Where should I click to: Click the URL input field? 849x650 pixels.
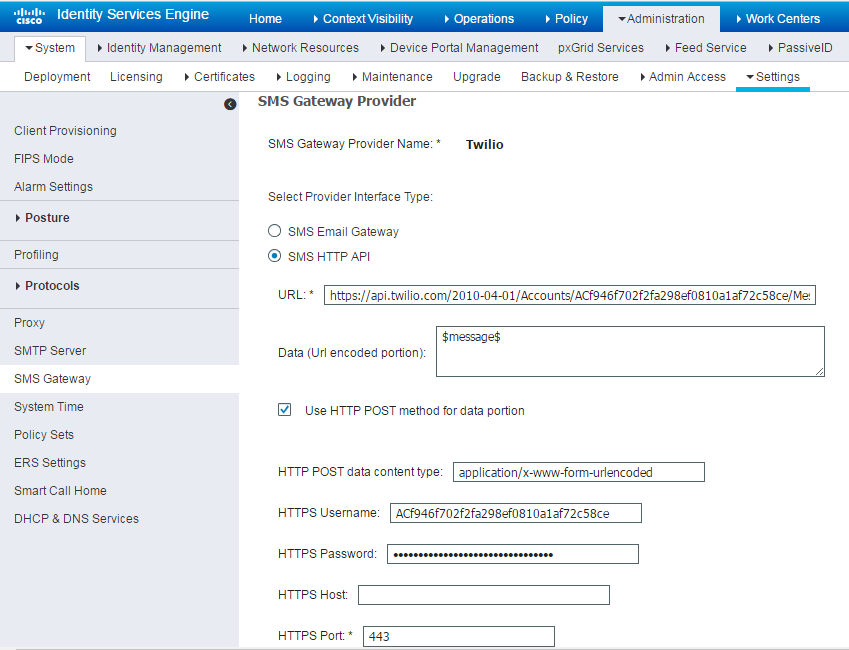(x=570, y=295)
